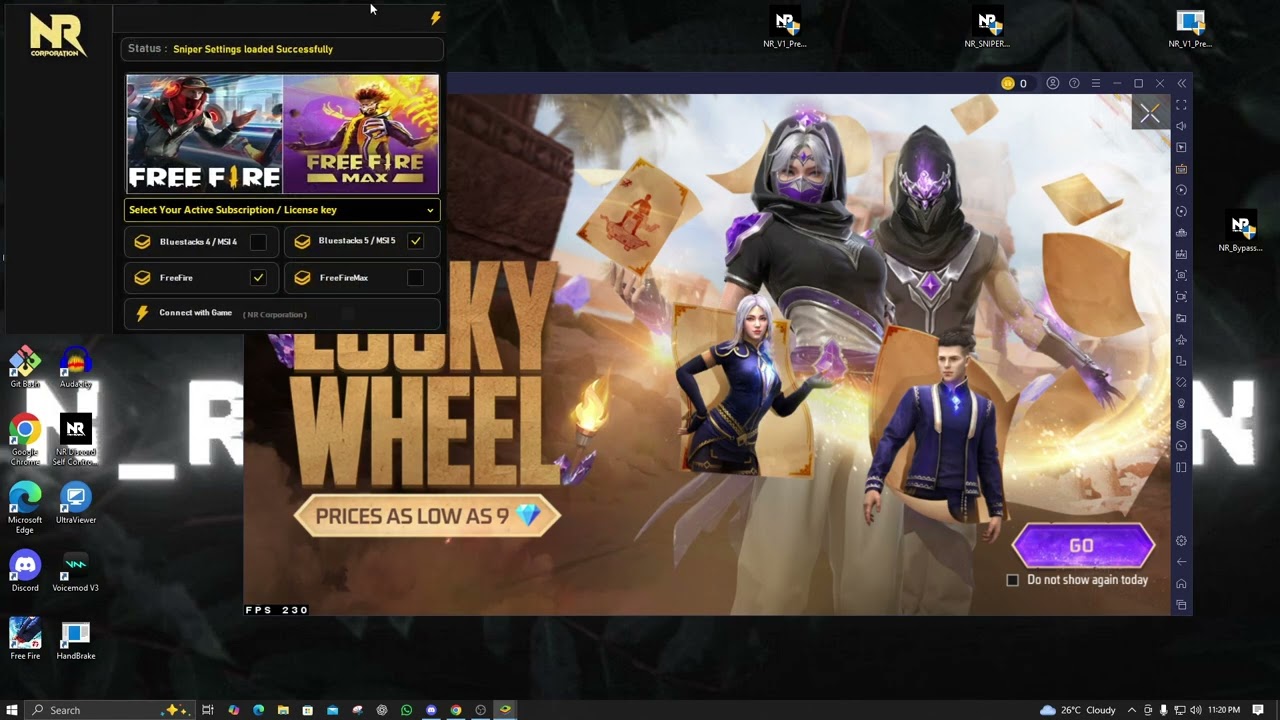Open Task View on taskbar
1280x720 pixels.
[x=208, y=710]
